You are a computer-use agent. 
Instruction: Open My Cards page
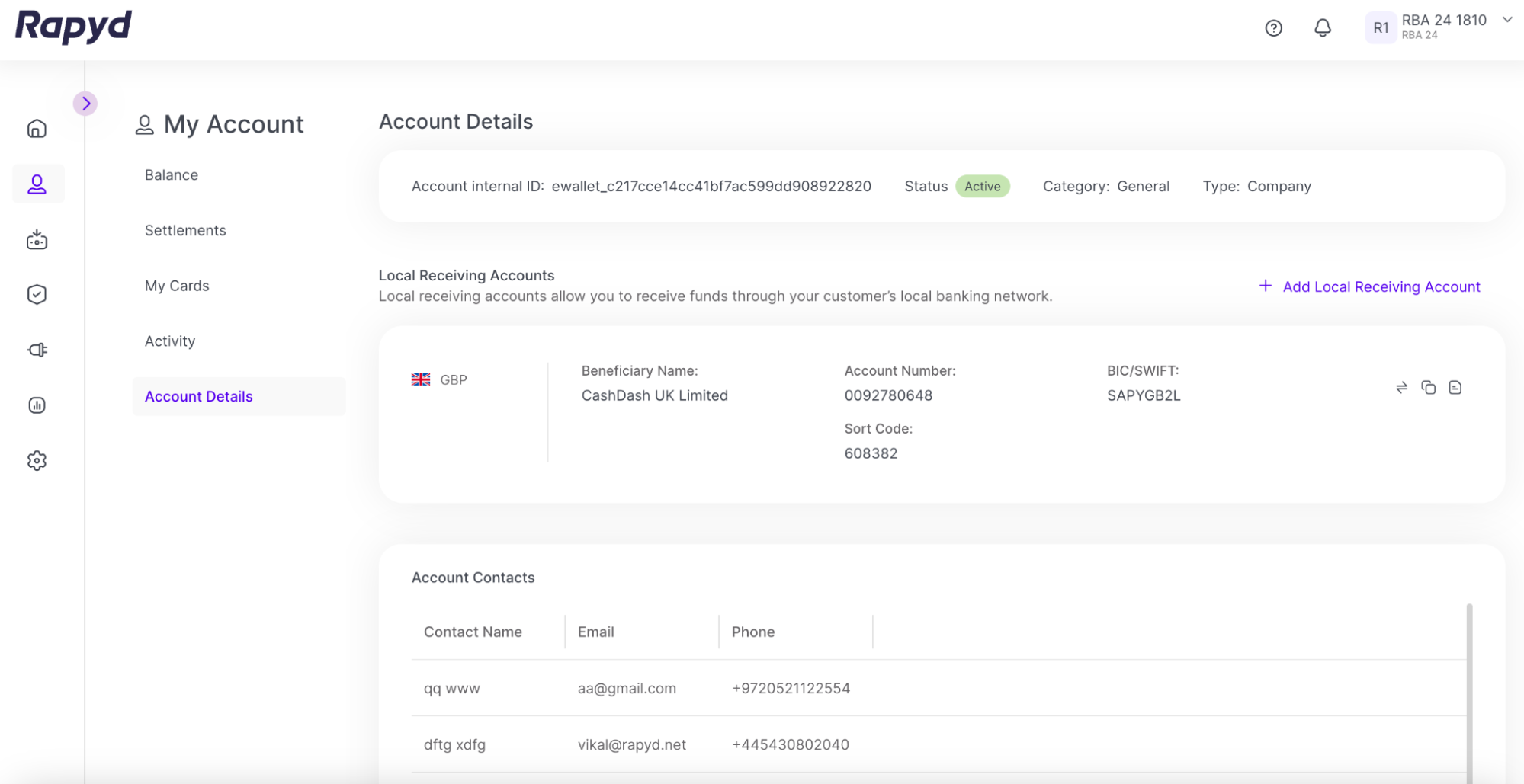[x=177, y=286]
